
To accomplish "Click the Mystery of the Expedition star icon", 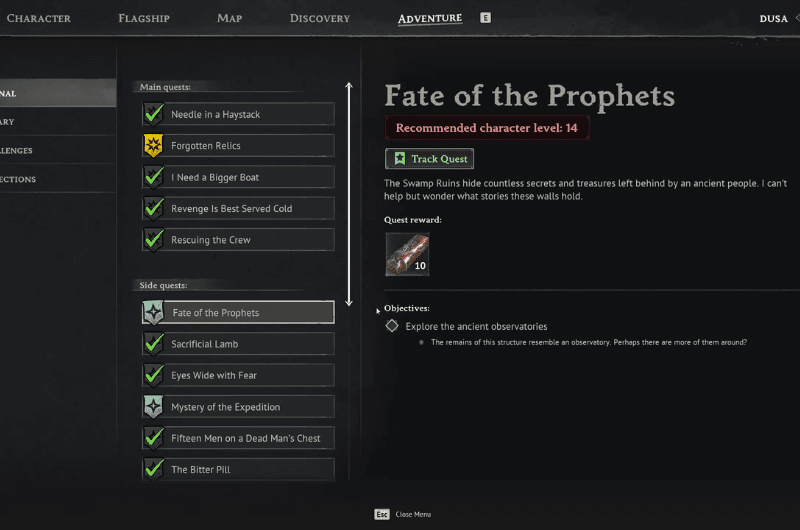I will tap(153, 407).
